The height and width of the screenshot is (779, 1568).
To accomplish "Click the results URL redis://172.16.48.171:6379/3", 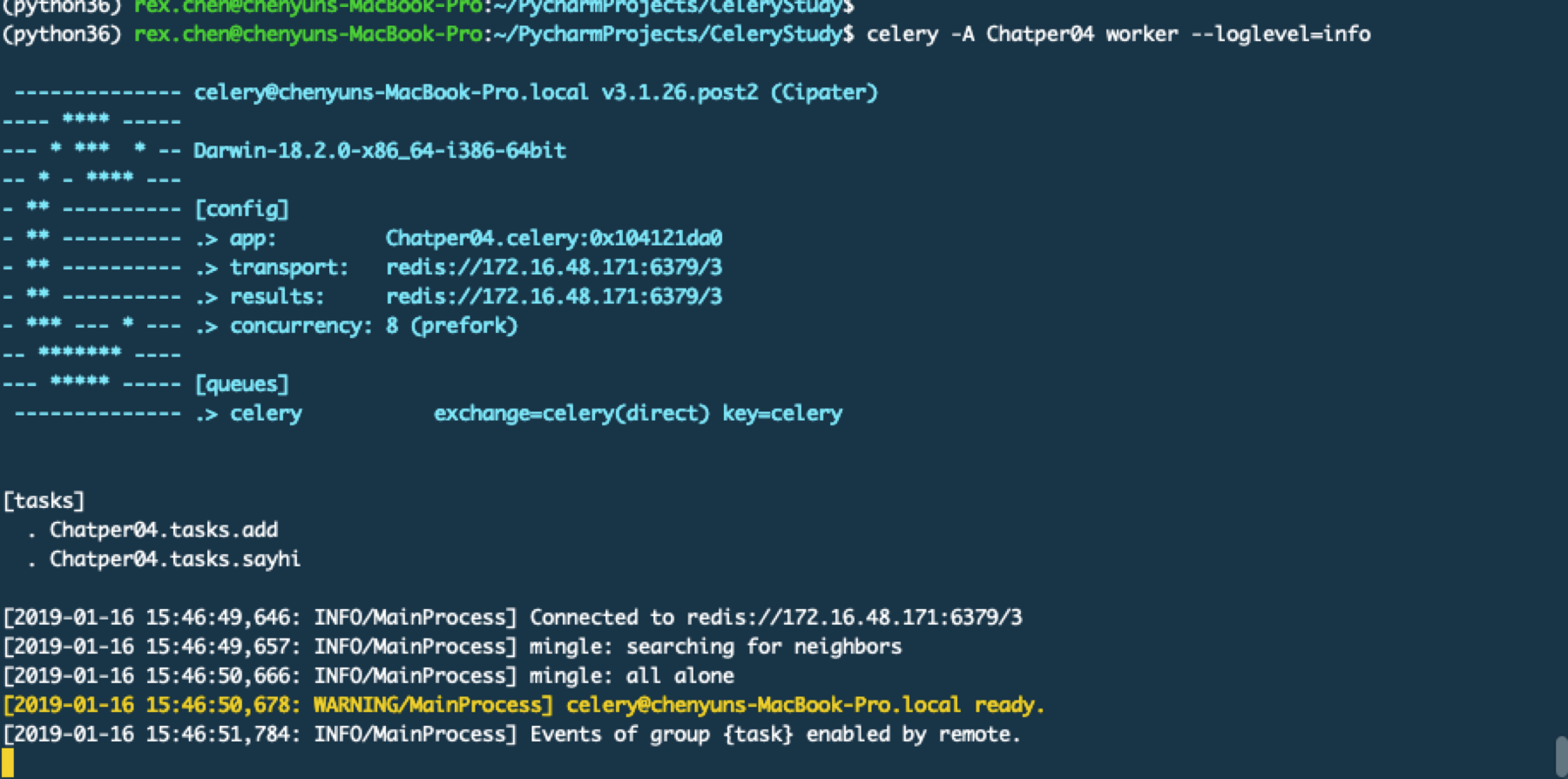I will pyautogui.click(x=554, y=296).
